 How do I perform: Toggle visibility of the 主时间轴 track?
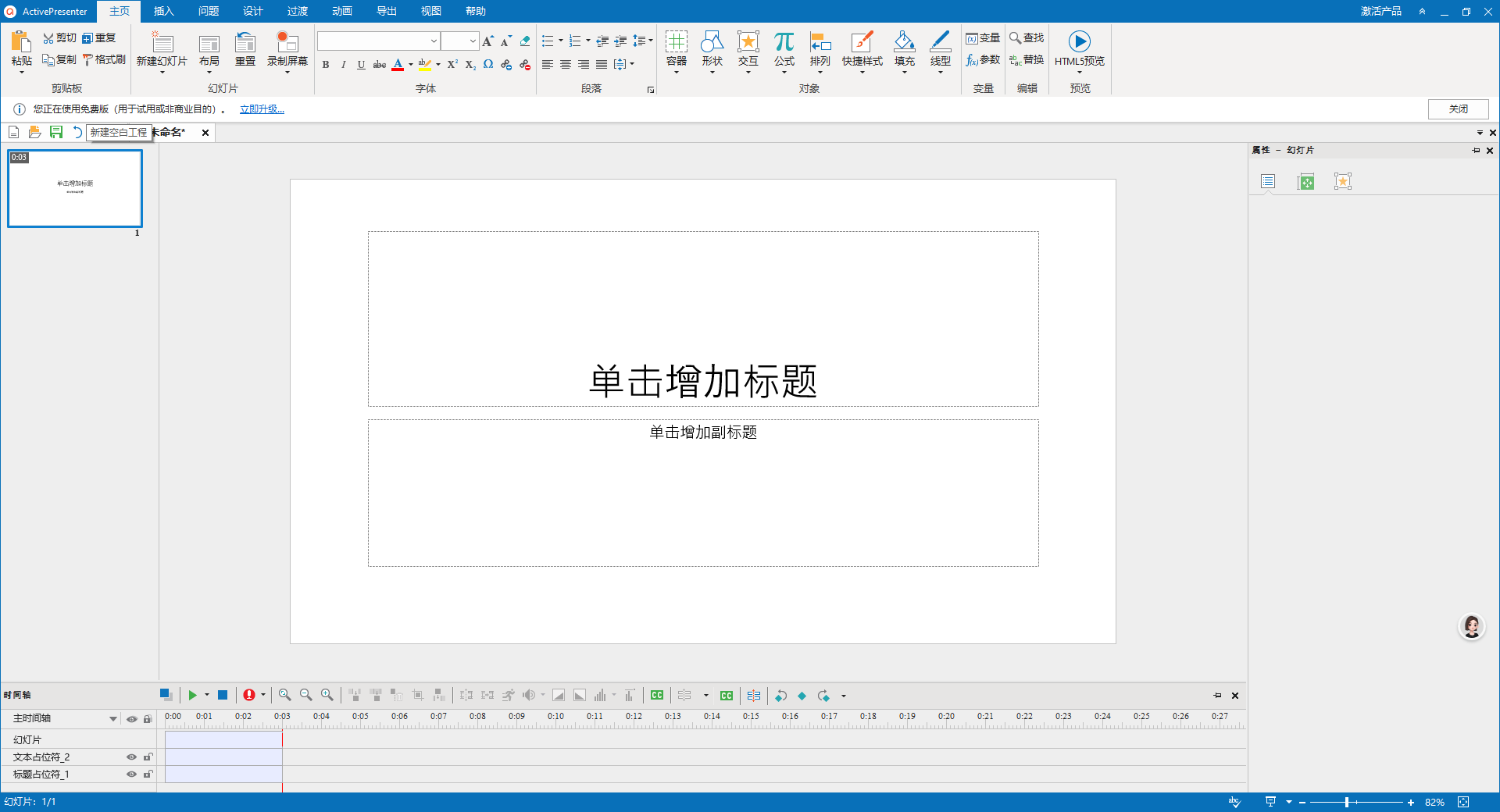pyautogui.click(x=131, y=718)
